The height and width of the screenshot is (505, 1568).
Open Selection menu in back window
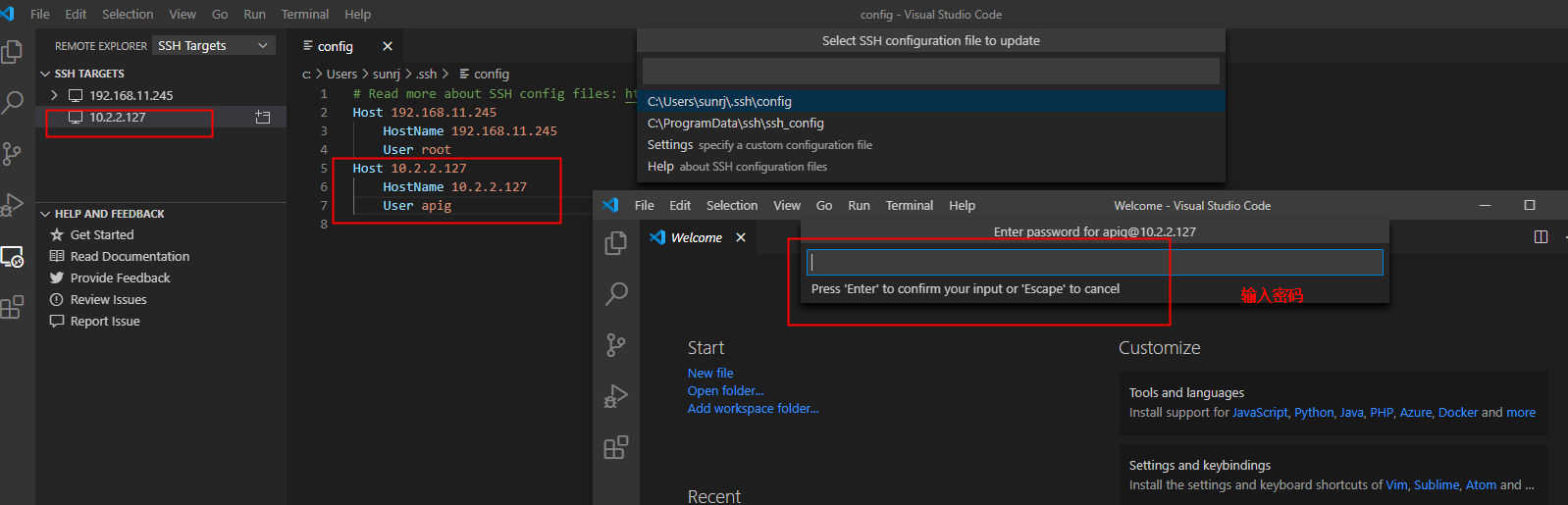pos(128,14)
